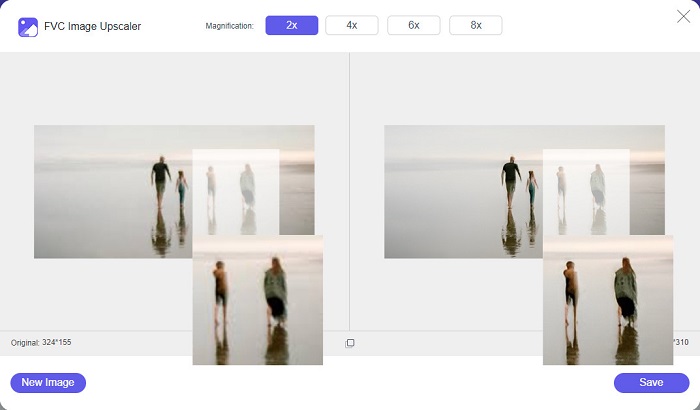Click the highlighted lens box on output image
The image size is (700, 410).
tap(586, 190)
